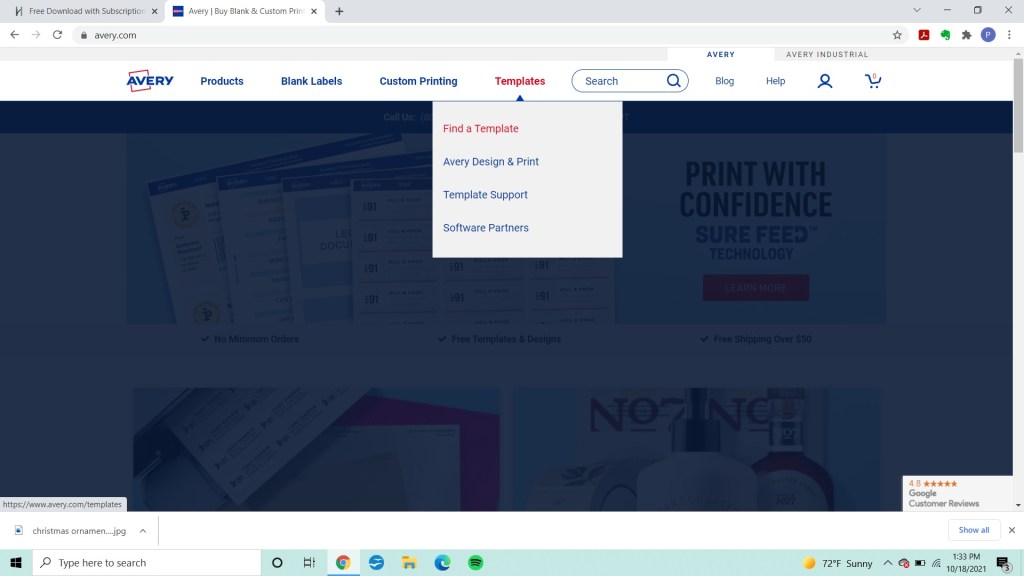Open weather widget 72°F Sunny
The width and height of the screenshot is (1024, 576).
coord(839,563)
